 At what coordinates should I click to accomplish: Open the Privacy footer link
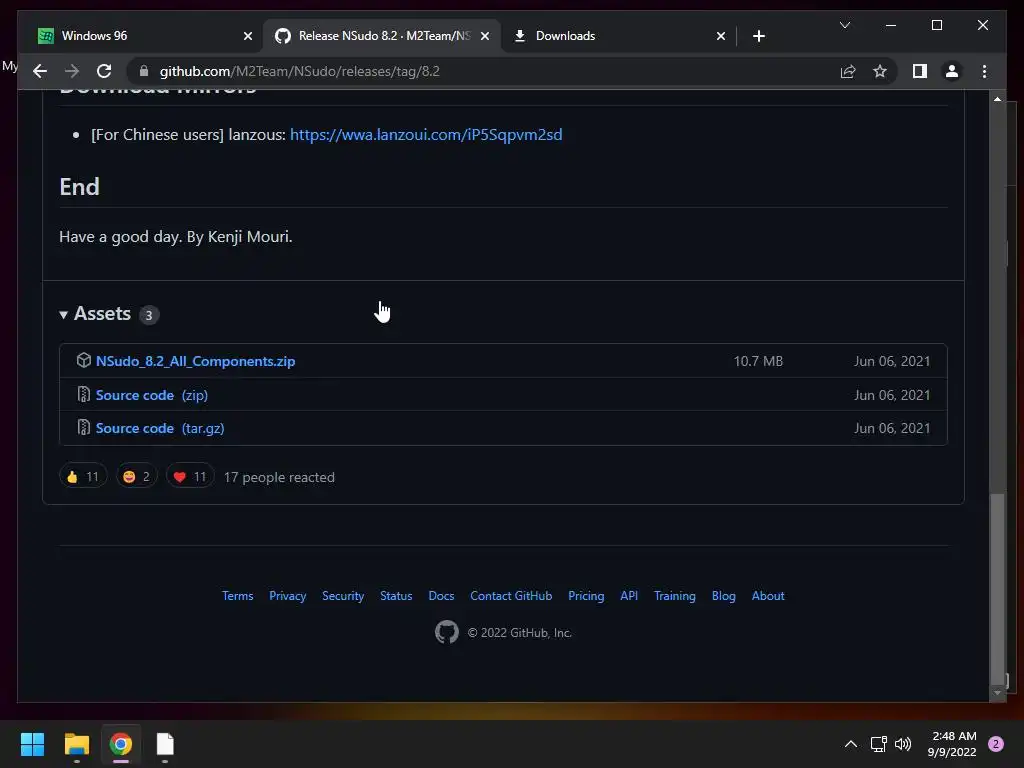(287, 596)
